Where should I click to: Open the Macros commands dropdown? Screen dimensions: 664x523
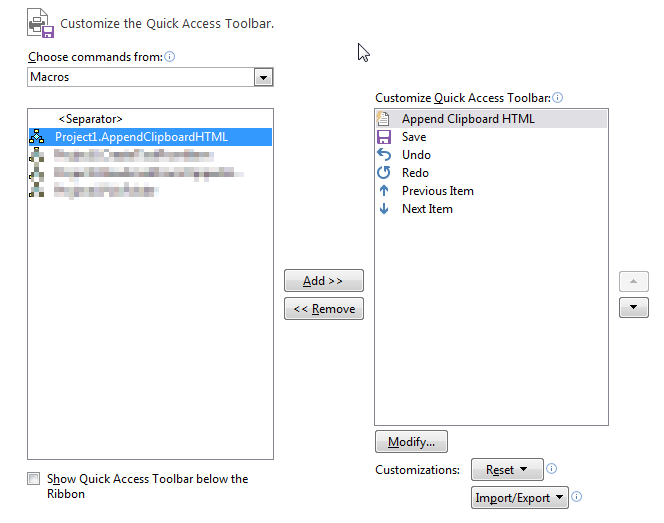[263, 77]
